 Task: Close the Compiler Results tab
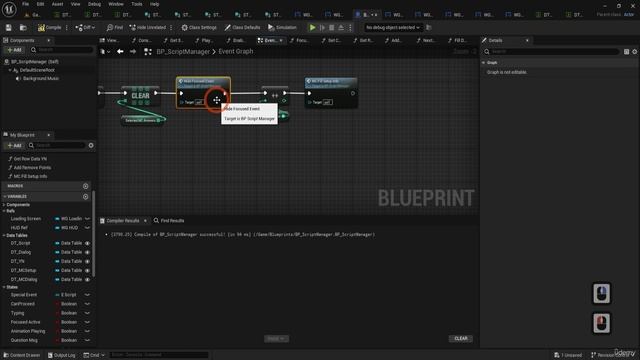point(145,221)
